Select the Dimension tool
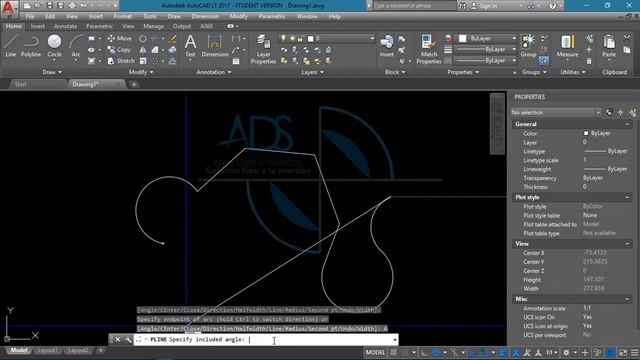 [x=215, y=46]
